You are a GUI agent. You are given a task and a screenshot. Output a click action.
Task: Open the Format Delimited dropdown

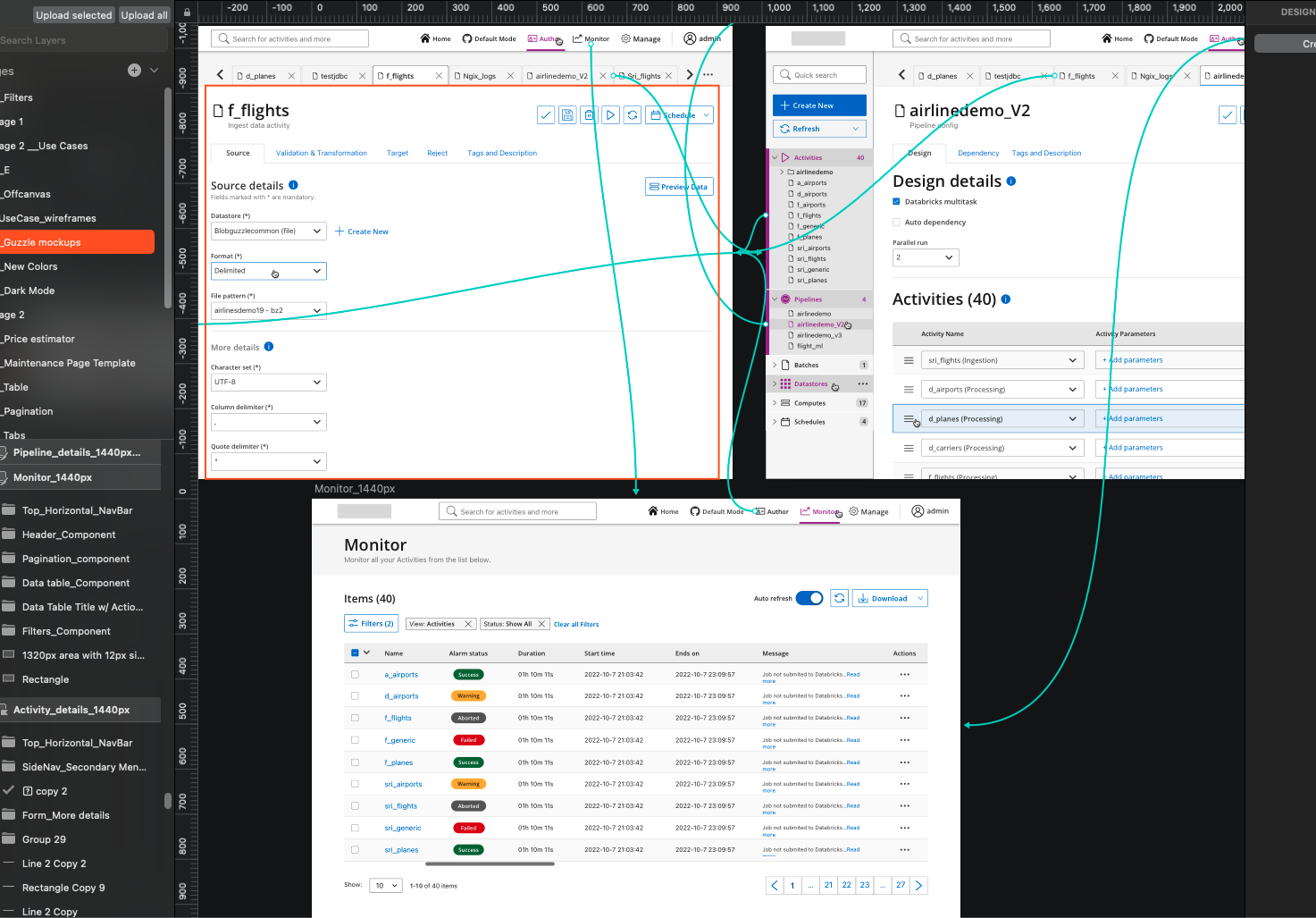tap(268, 271)
